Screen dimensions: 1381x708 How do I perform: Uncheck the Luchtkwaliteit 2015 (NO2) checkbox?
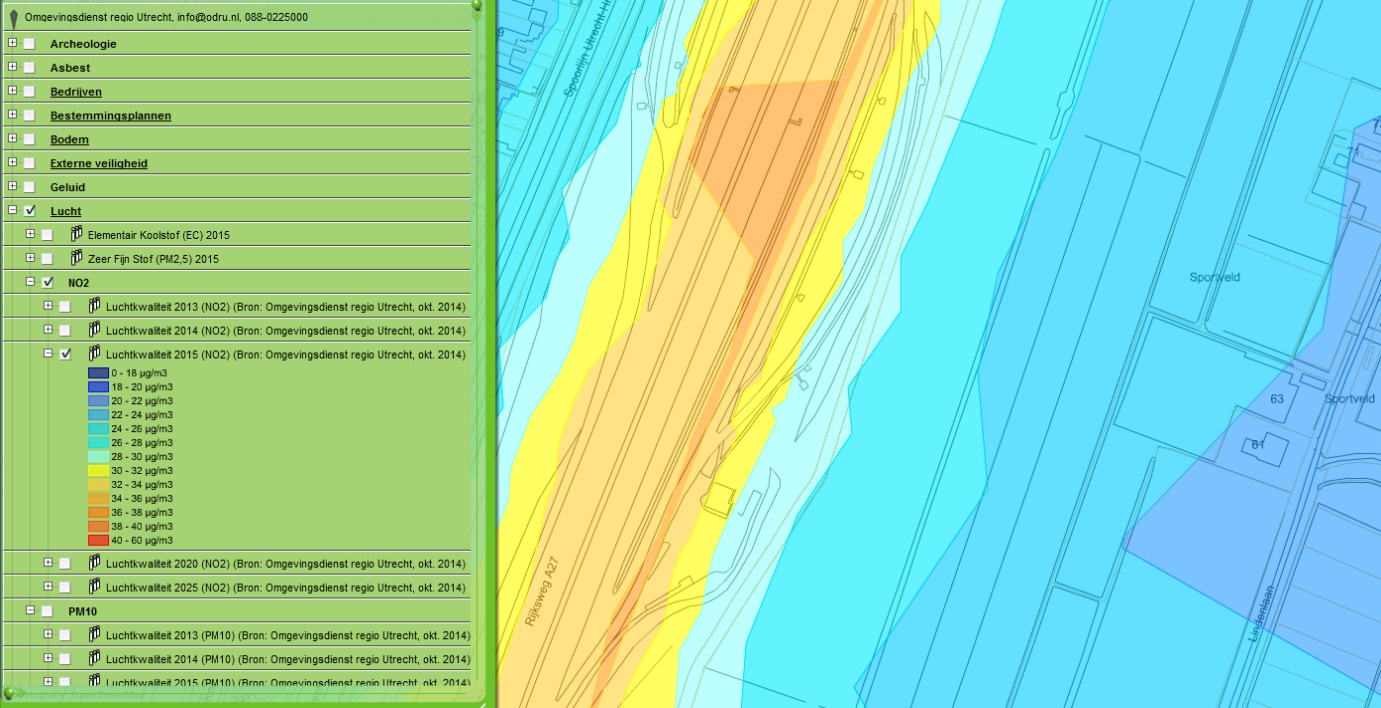tap(66, 354)
